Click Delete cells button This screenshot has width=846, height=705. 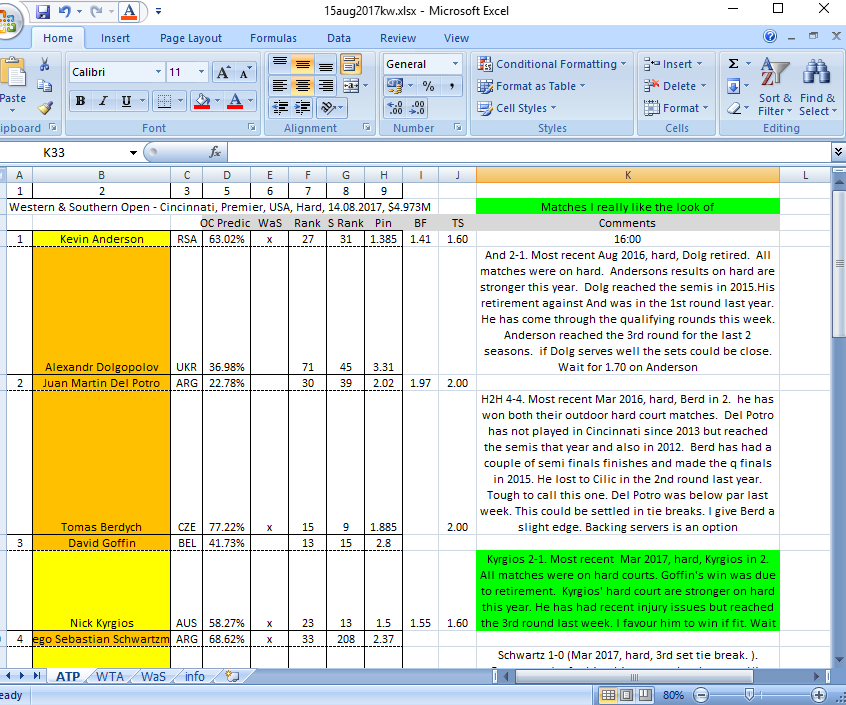point(675,86)
